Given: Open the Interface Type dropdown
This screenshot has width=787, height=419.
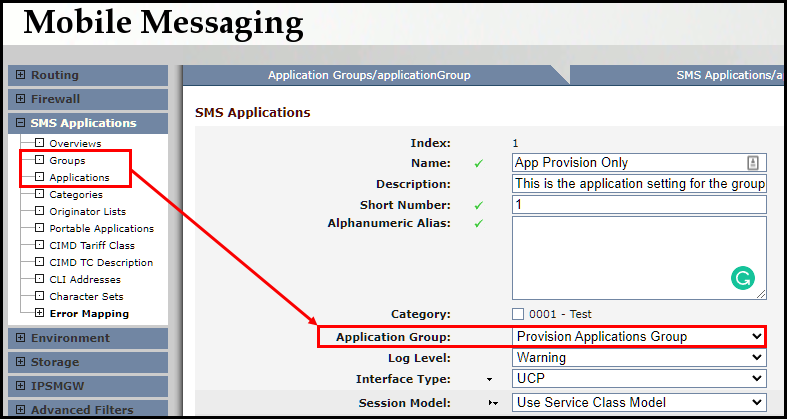Looking at the screenshot, I should [639, 379].
